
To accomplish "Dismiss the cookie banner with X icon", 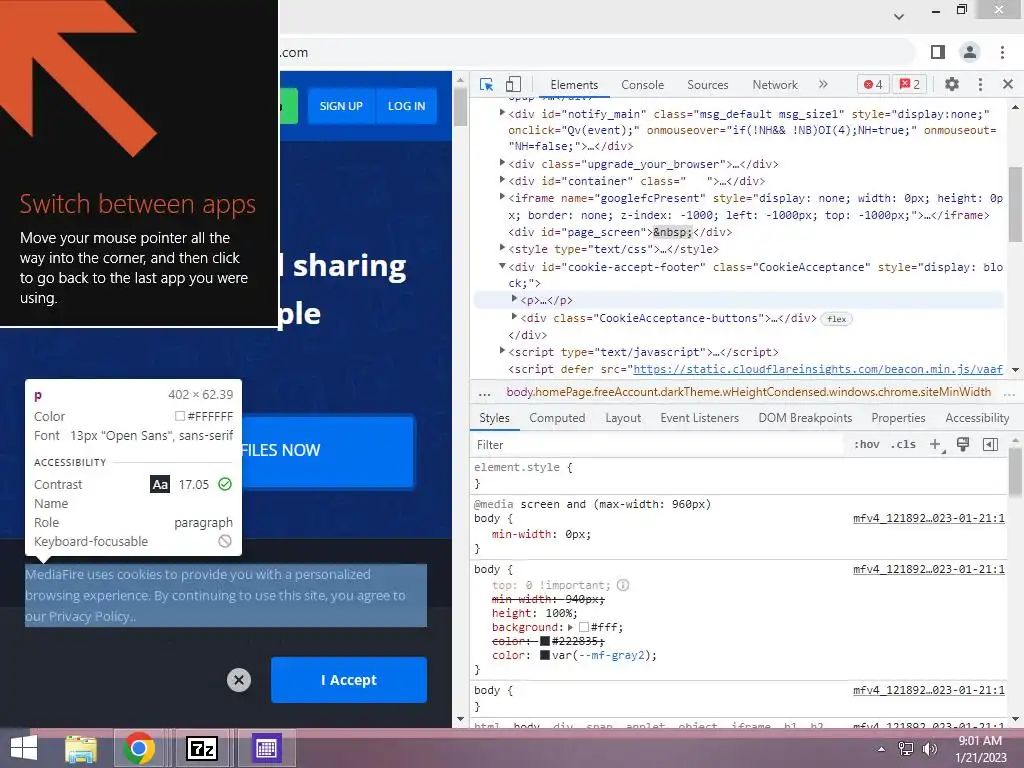I will 239,680.
